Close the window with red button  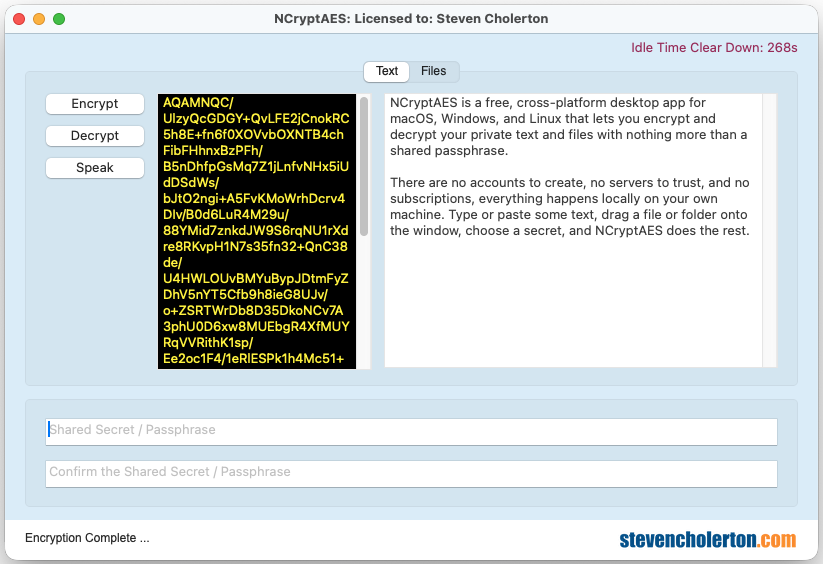coord(19,19)
